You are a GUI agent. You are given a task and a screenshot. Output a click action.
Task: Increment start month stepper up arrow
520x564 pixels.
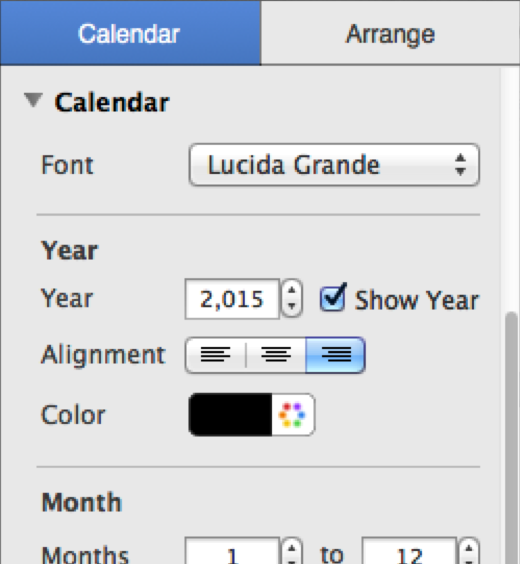(x=292, y=549)
